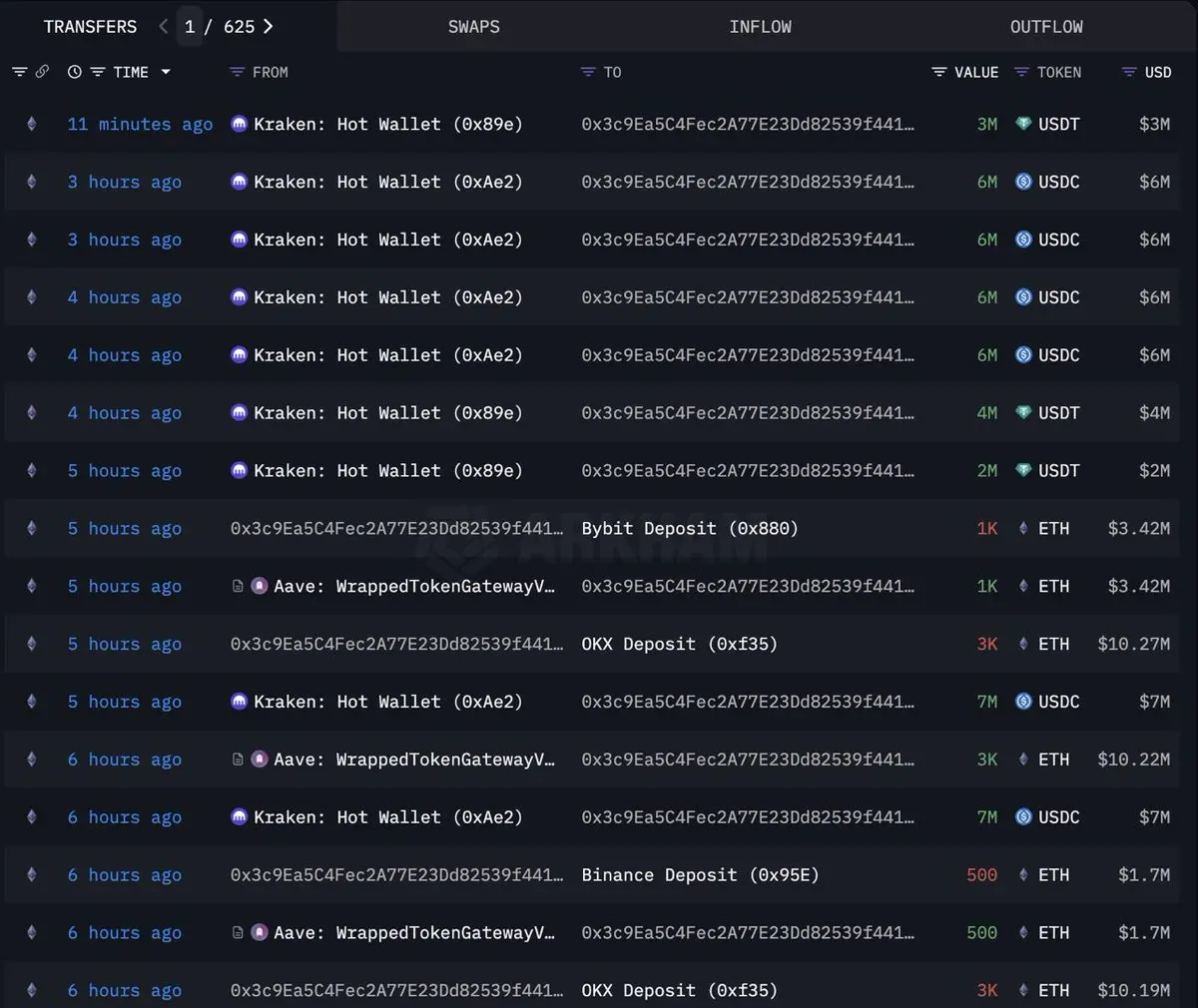This screenshot has height=1008, width=1198.
Task: Open the TRANSFERS tab
Action: [90, 27]
